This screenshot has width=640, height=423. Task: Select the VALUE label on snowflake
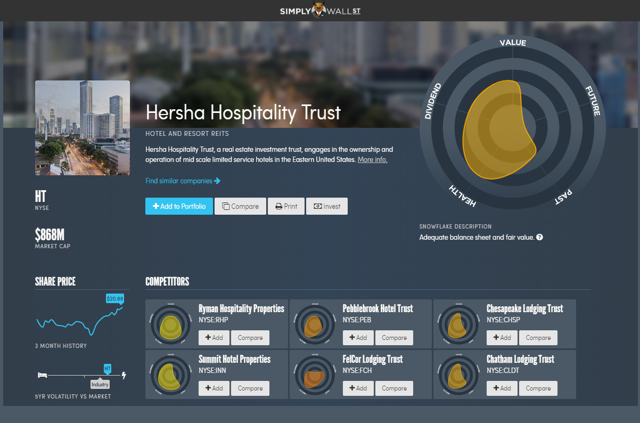pos(513,42)
